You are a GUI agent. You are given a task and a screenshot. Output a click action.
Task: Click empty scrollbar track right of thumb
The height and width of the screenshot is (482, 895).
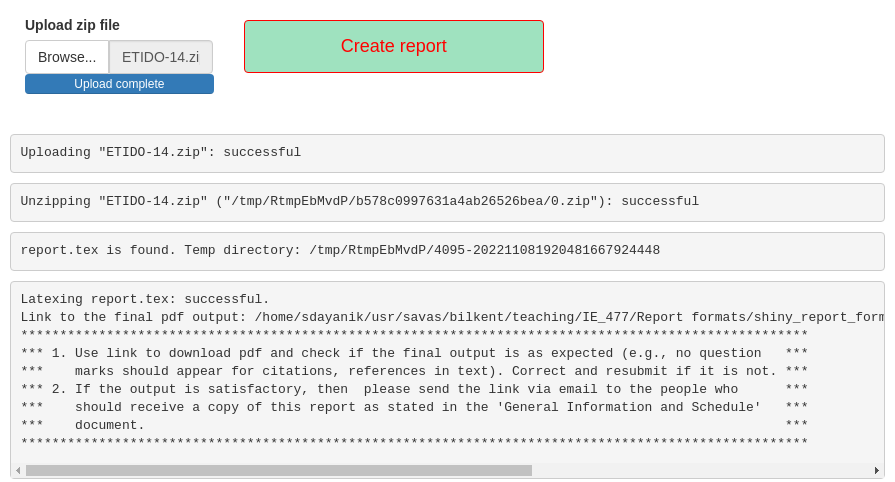click(x=701, y=471)
